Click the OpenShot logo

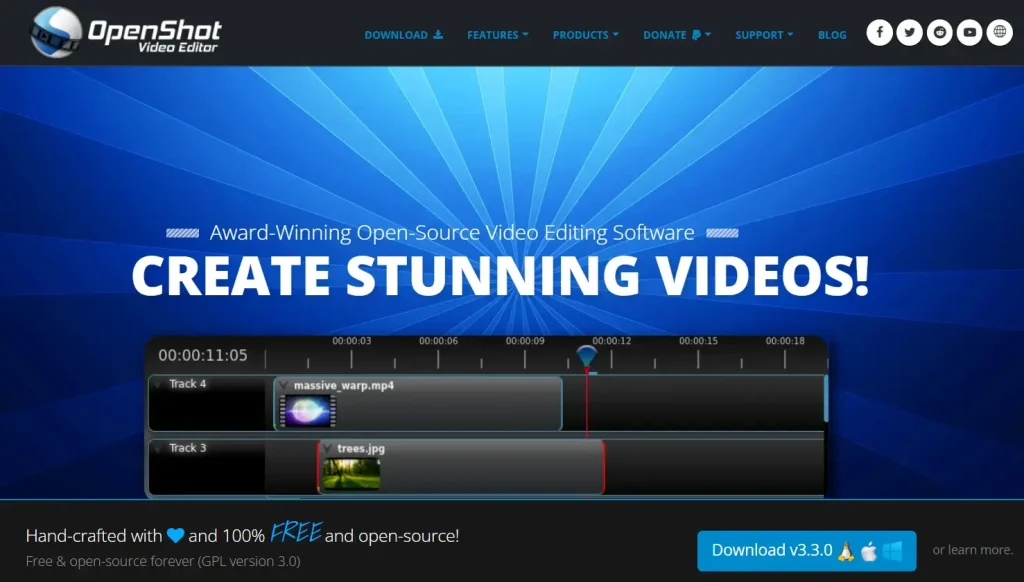coord(125,33)
